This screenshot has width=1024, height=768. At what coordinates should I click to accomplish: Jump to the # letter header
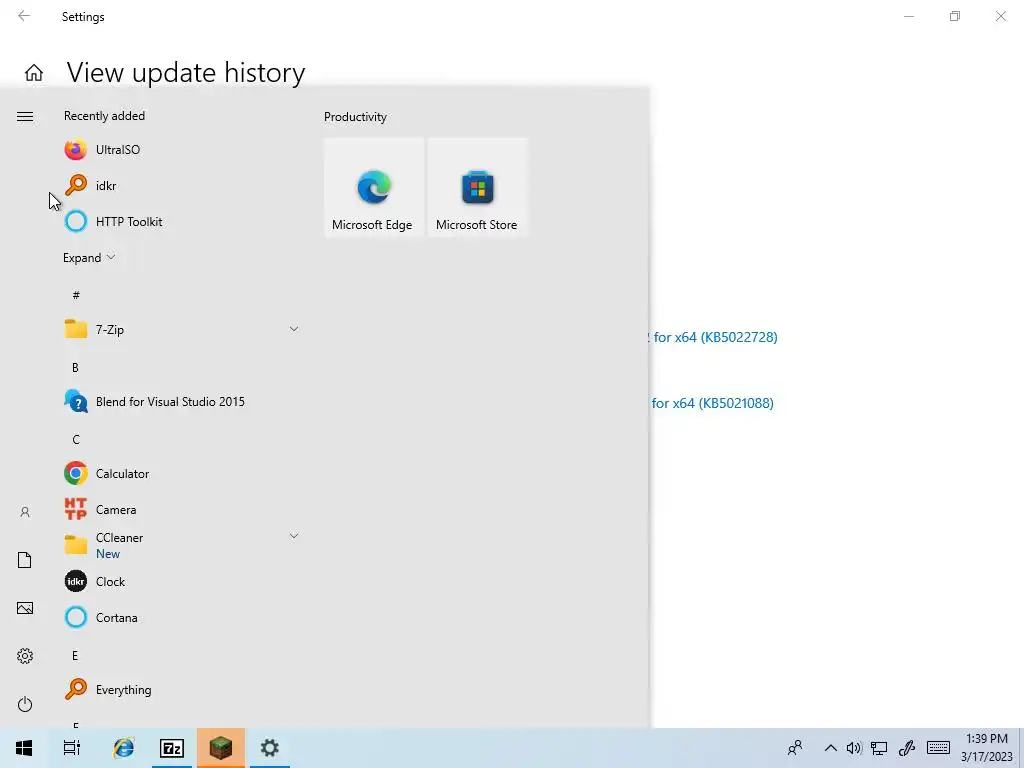pos(76,295)
